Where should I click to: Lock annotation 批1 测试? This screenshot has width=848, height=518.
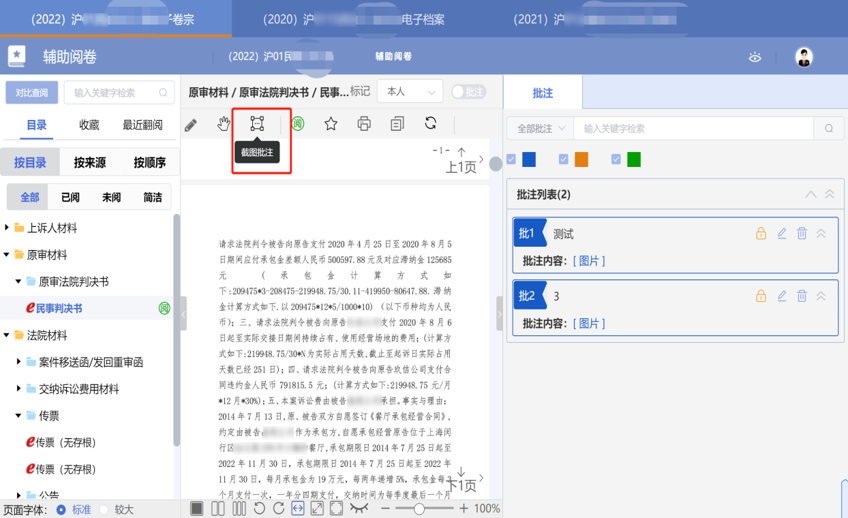tap(761, 234)
